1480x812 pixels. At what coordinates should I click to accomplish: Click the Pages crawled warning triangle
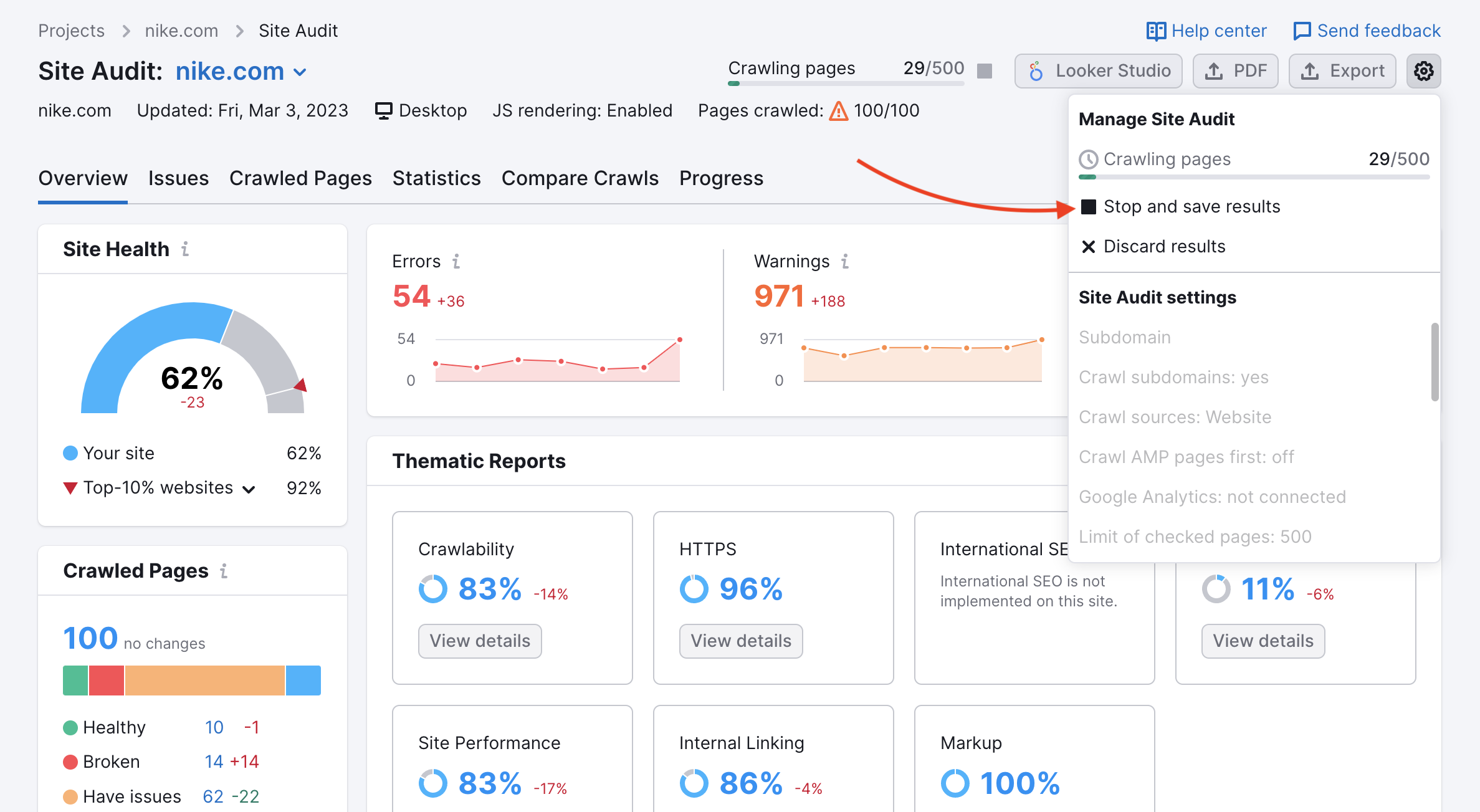coord(838,111)
